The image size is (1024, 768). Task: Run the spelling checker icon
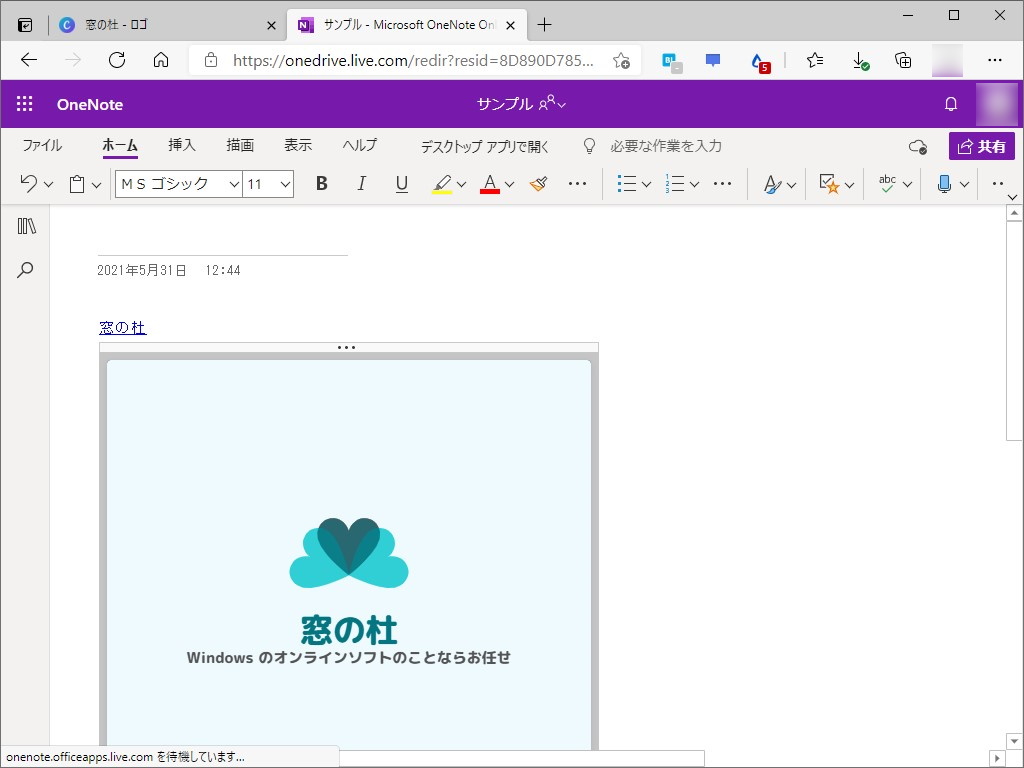886,184
